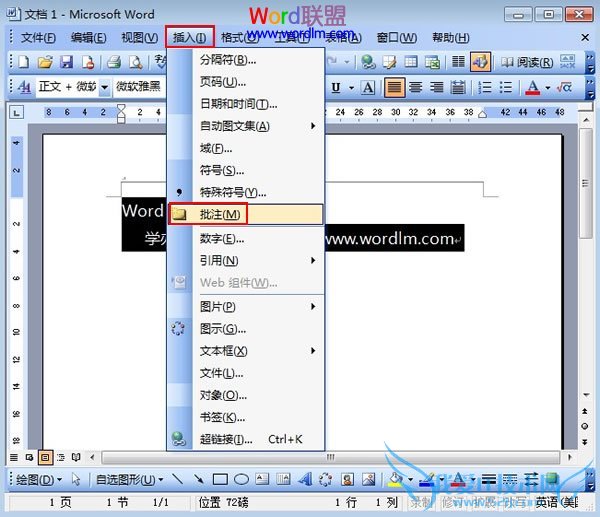The width and height of the screenshot is (600, 517).
Task: Toggle Distributed alignment
Action: (458, 88)
